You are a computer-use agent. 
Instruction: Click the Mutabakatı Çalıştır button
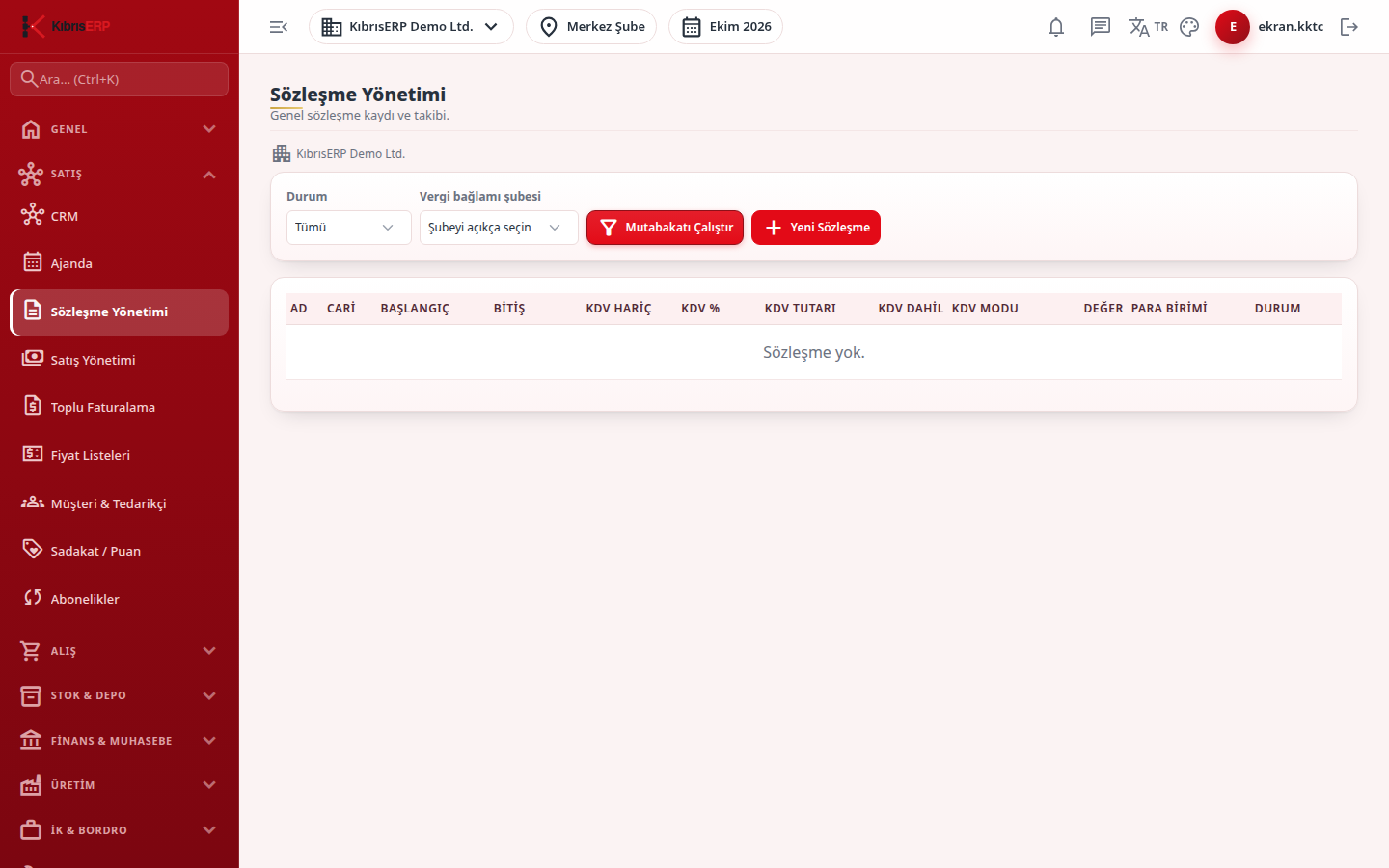coord(665,228)
